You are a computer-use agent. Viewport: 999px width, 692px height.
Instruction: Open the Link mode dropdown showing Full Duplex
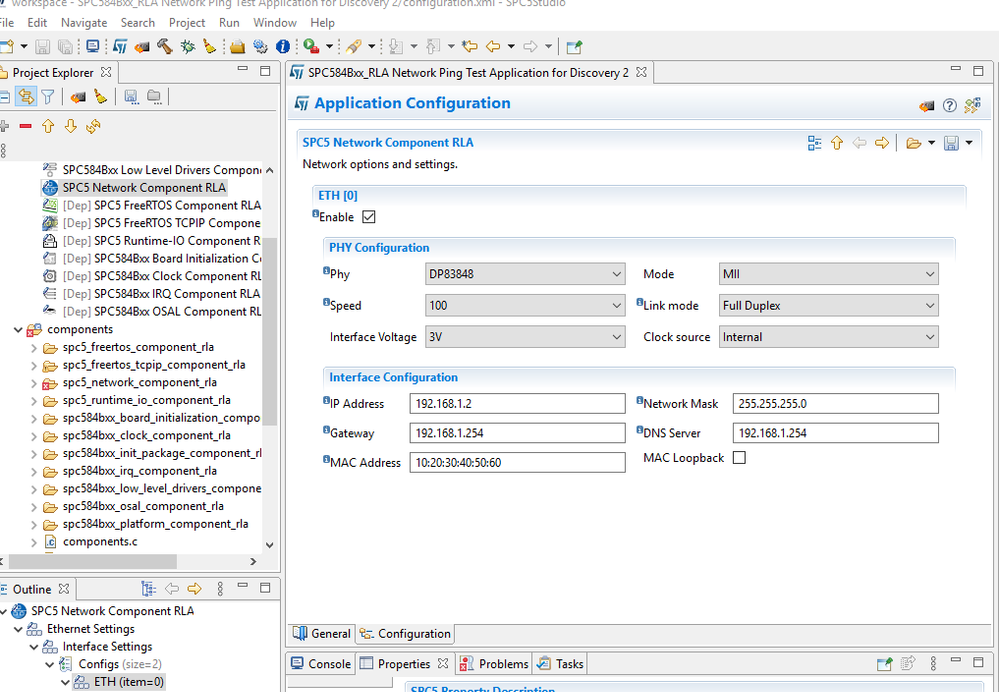828,305
